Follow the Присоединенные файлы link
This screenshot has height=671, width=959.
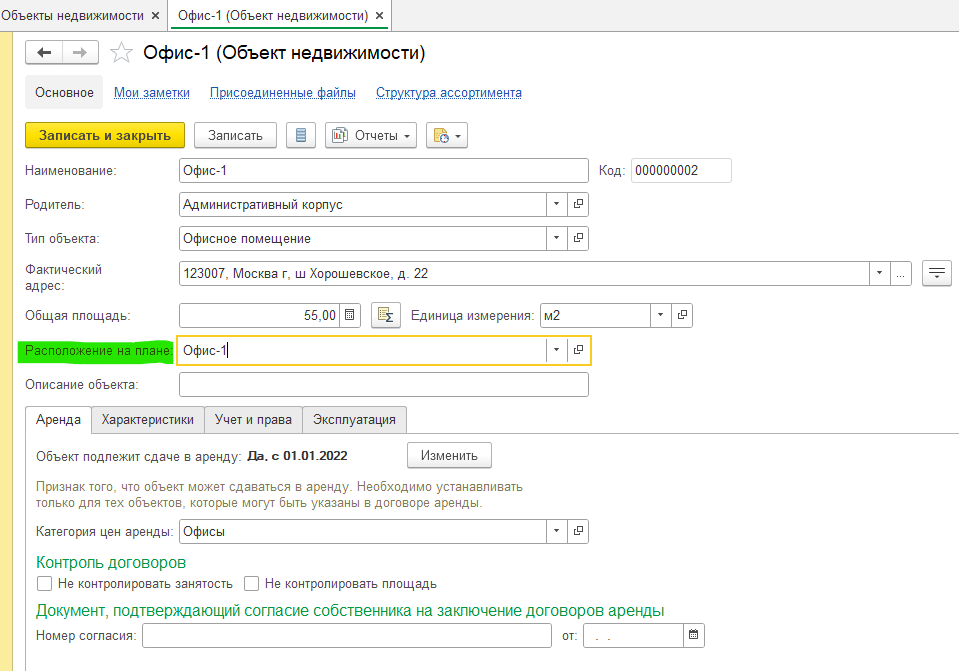pos(282,93)
